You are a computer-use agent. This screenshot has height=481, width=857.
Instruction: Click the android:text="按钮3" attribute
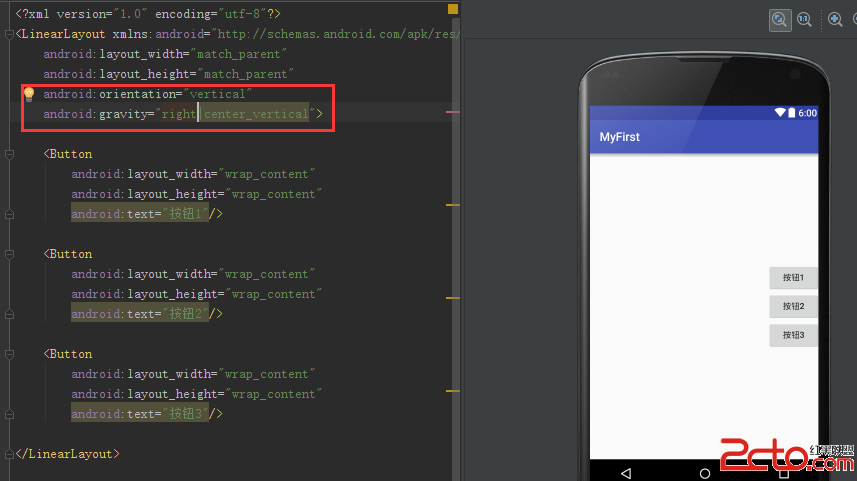tap(140, 414)
